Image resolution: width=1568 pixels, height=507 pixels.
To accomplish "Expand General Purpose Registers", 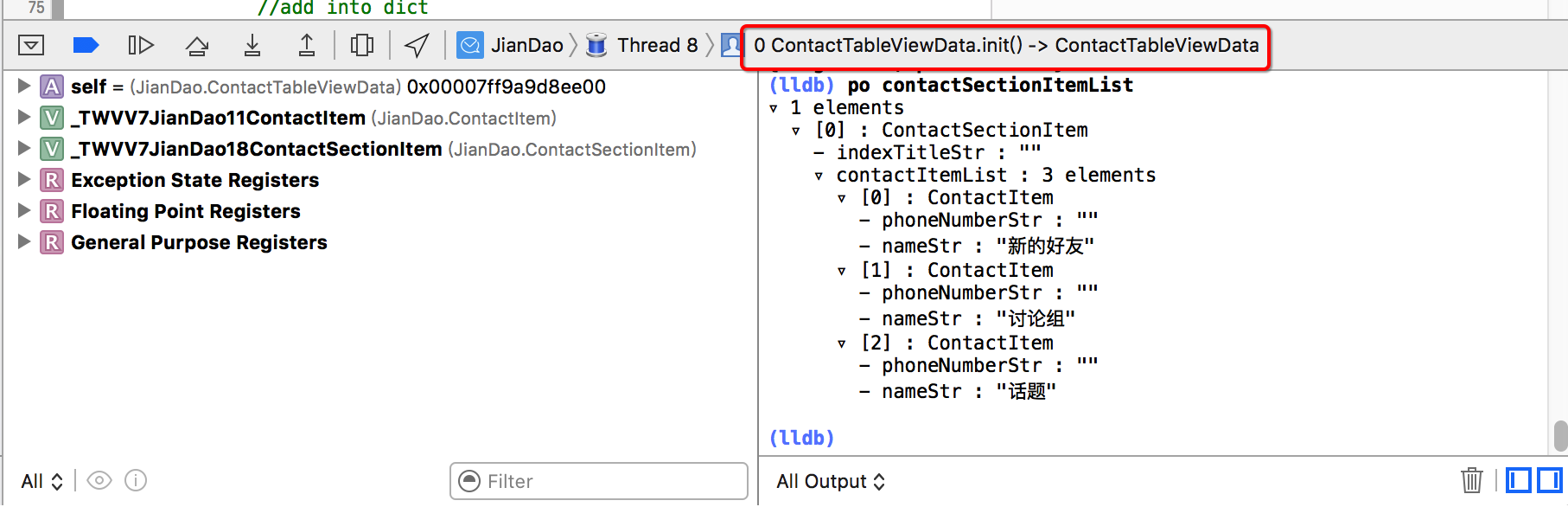I will pos(24,241).
